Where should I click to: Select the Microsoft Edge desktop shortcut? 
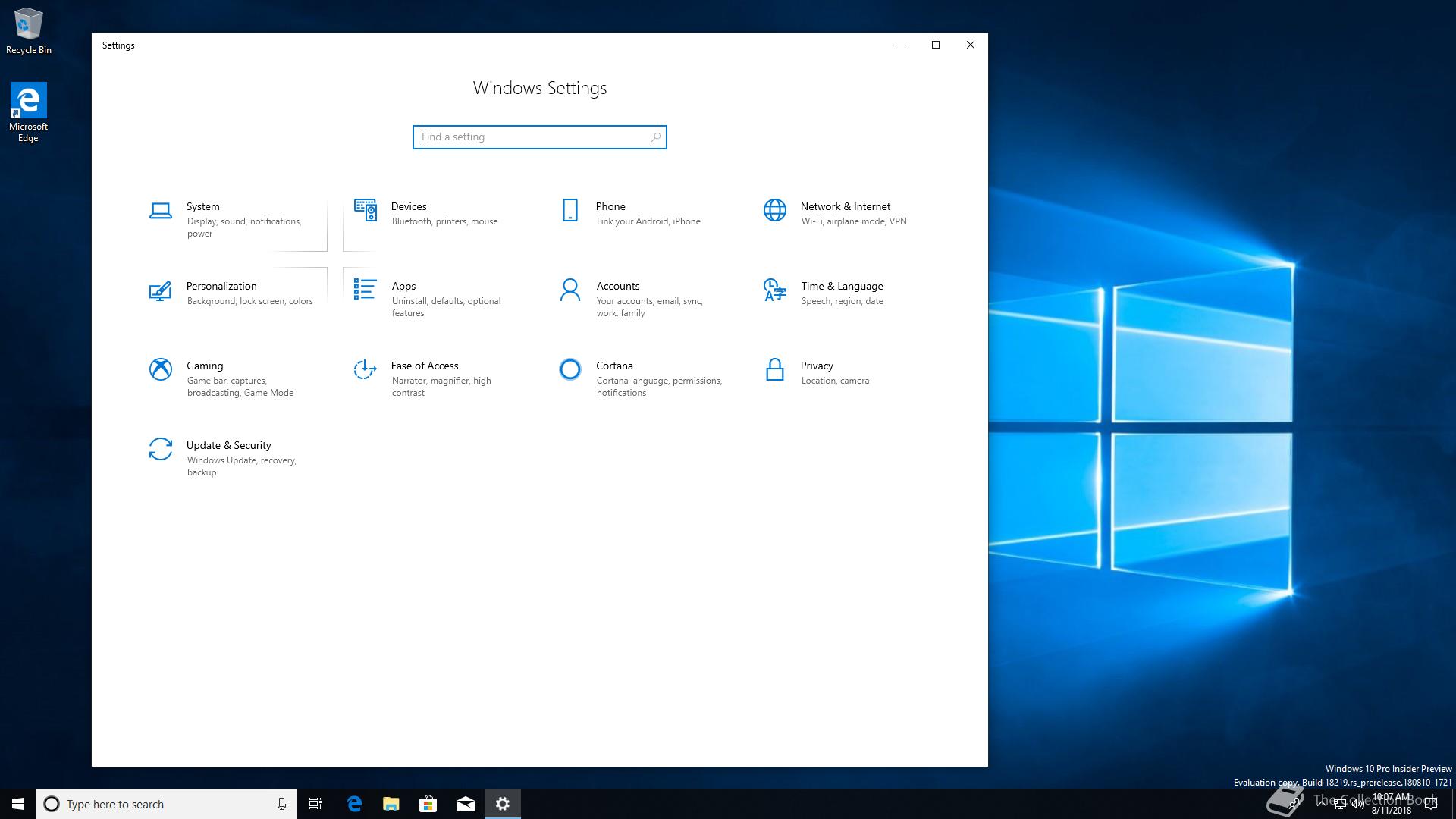[x=28, y=112]
